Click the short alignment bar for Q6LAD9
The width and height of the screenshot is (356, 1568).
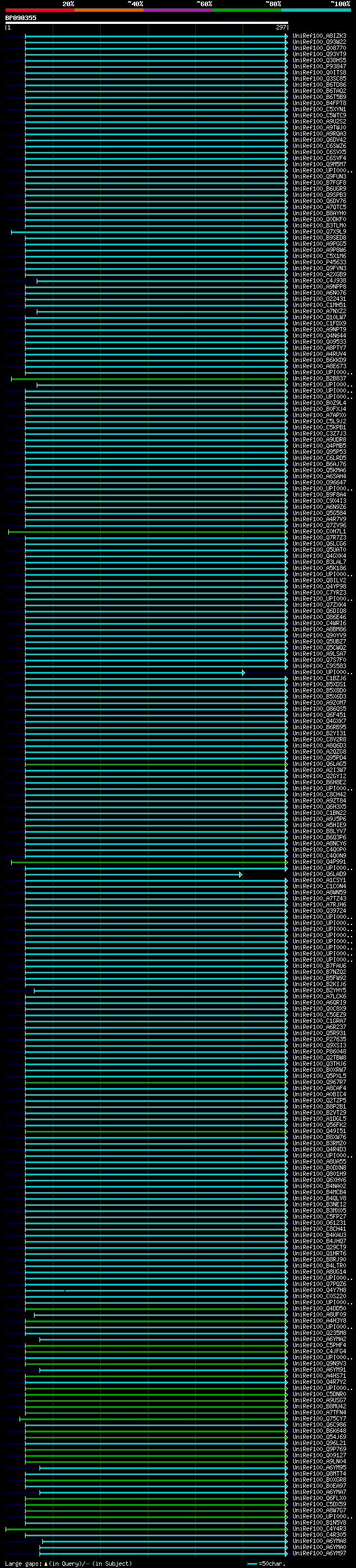tap(134, 874)
